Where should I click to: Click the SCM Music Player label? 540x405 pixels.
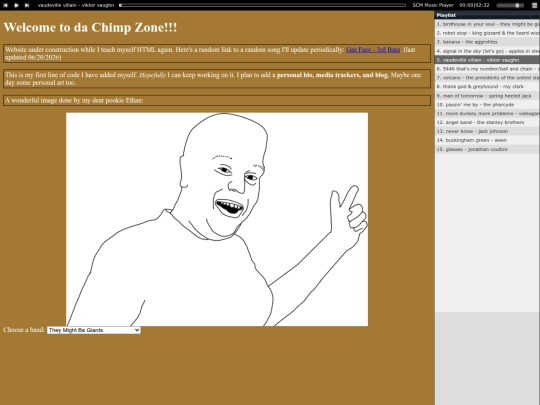(x=433, y=5)
